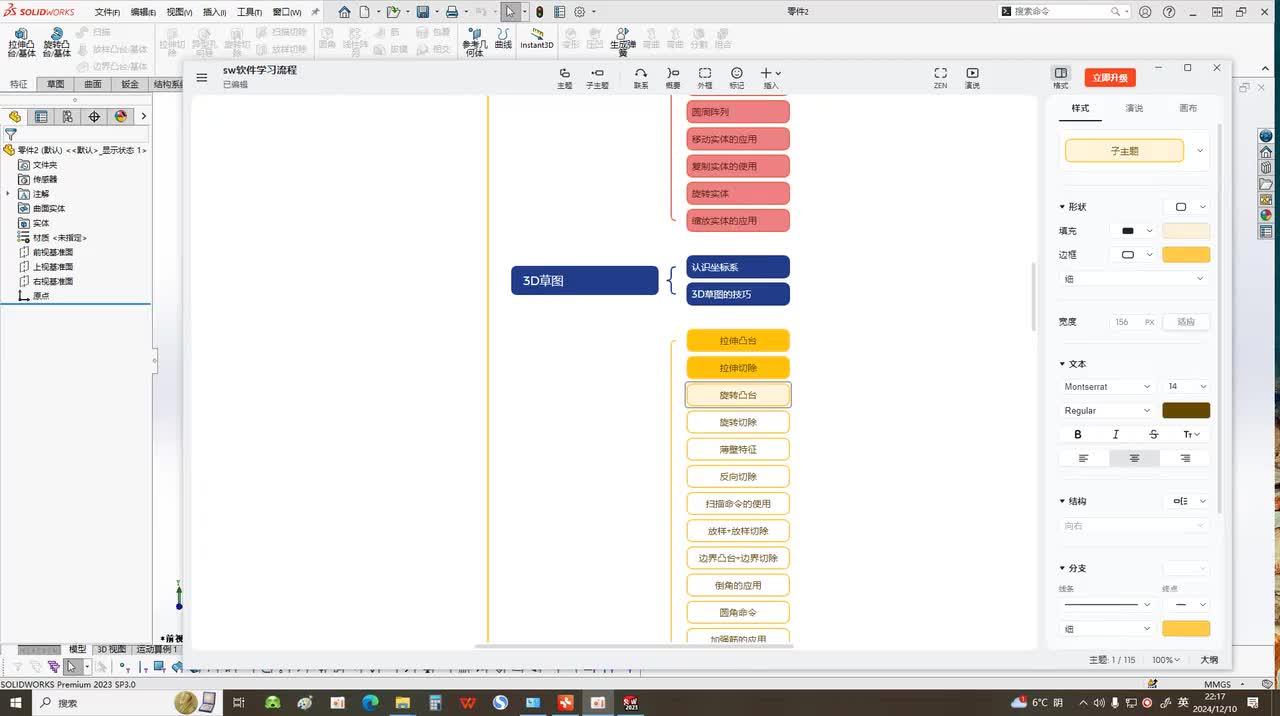The width and height of the screenshot is (1280, 716).
Task: Click the 拉伸凸台/基体 extrude boss tool
Action: [20, 42]
